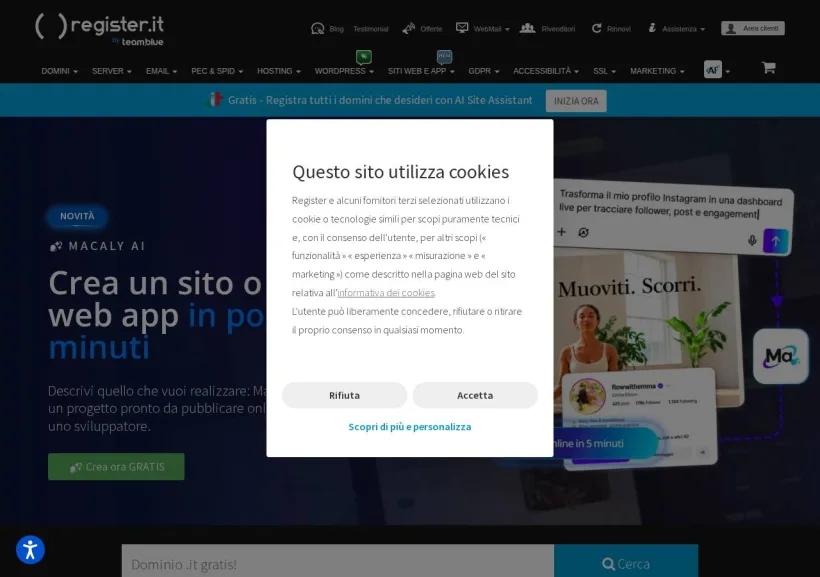The width and height of the screenshot is (820, 577).
Task: Click the register.it logo
Action: [x=99, y=29]
